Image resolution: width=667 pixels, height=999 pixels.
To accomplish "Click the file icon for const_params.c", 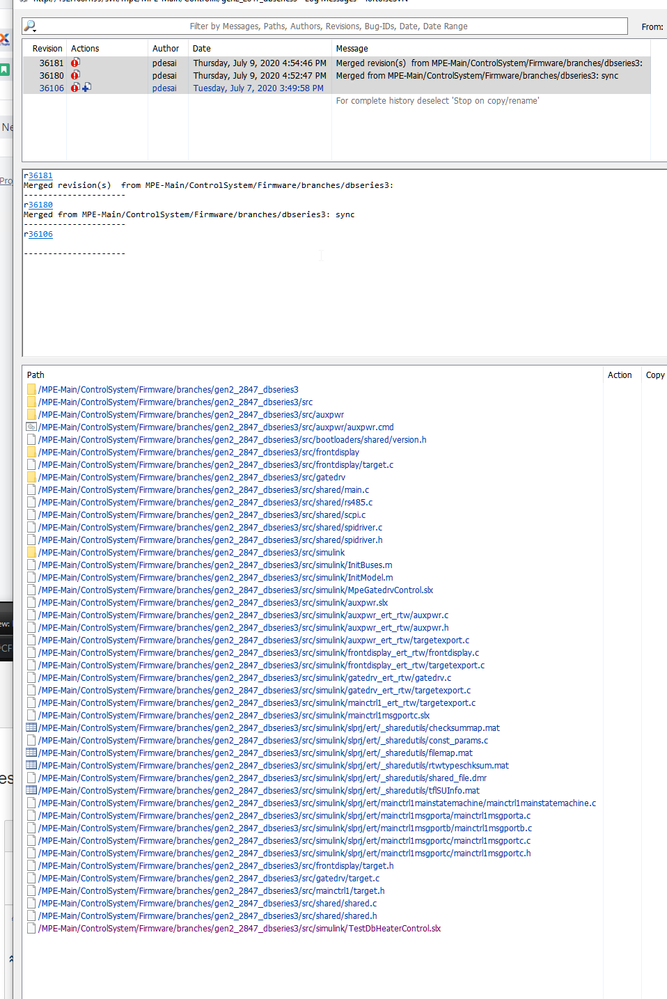I will [31, 740].
